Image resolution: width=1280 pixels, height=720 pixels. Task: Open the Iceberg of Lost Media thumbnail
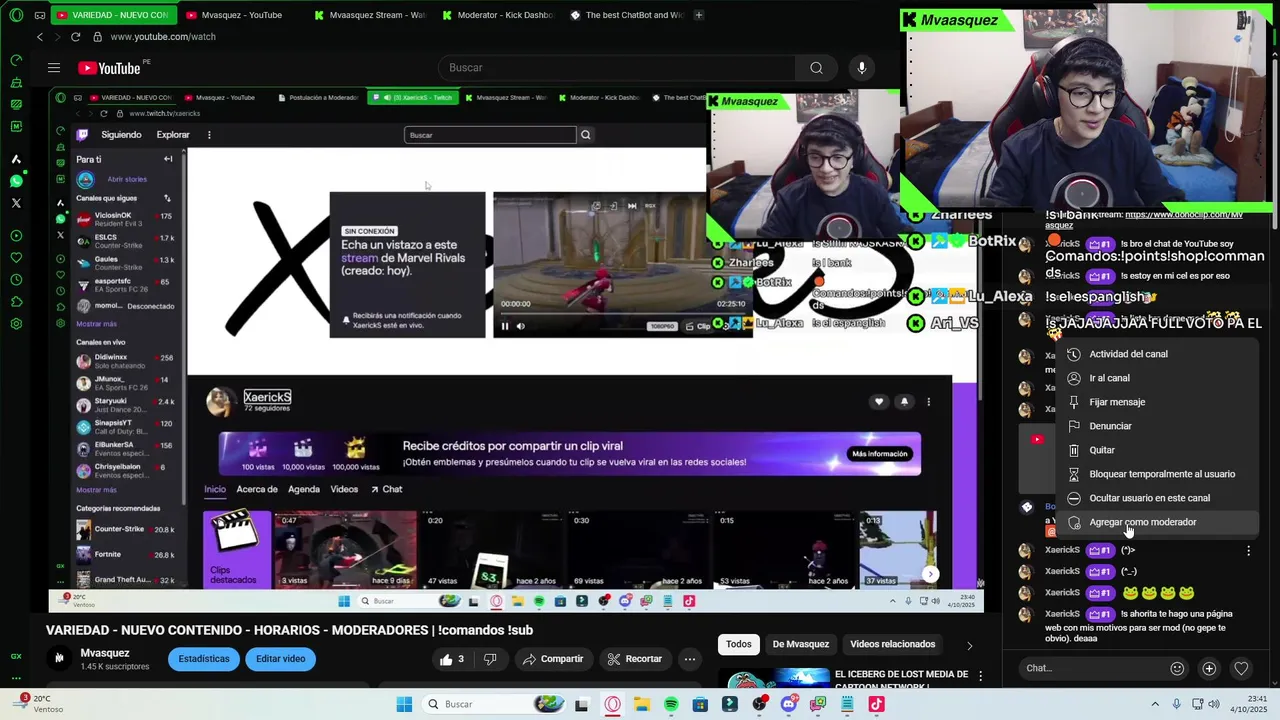pos(773,678)
